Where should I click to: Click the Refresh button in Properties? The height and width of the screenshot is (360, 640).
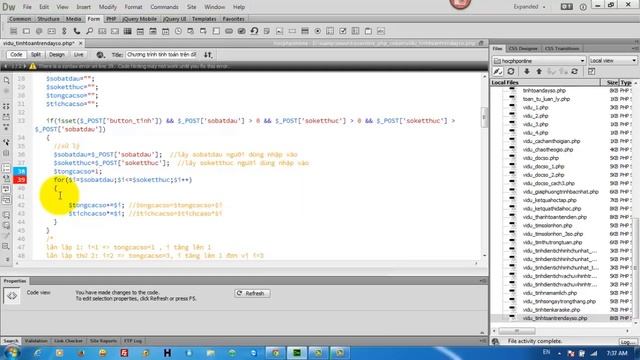pyautogui.click(x=252, y=293)
